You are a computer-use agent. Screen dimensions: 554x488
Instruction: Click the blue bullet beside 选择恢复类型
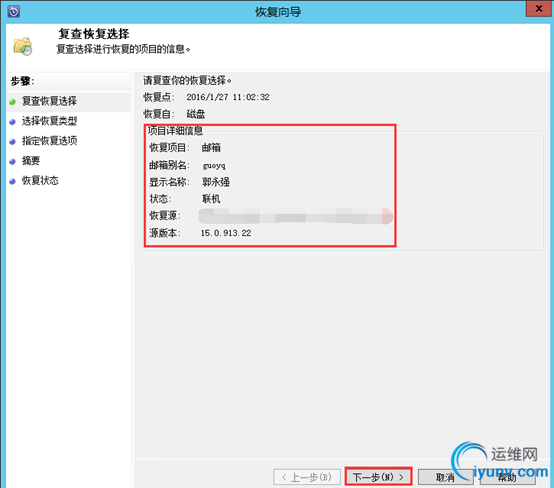[13, 122]
